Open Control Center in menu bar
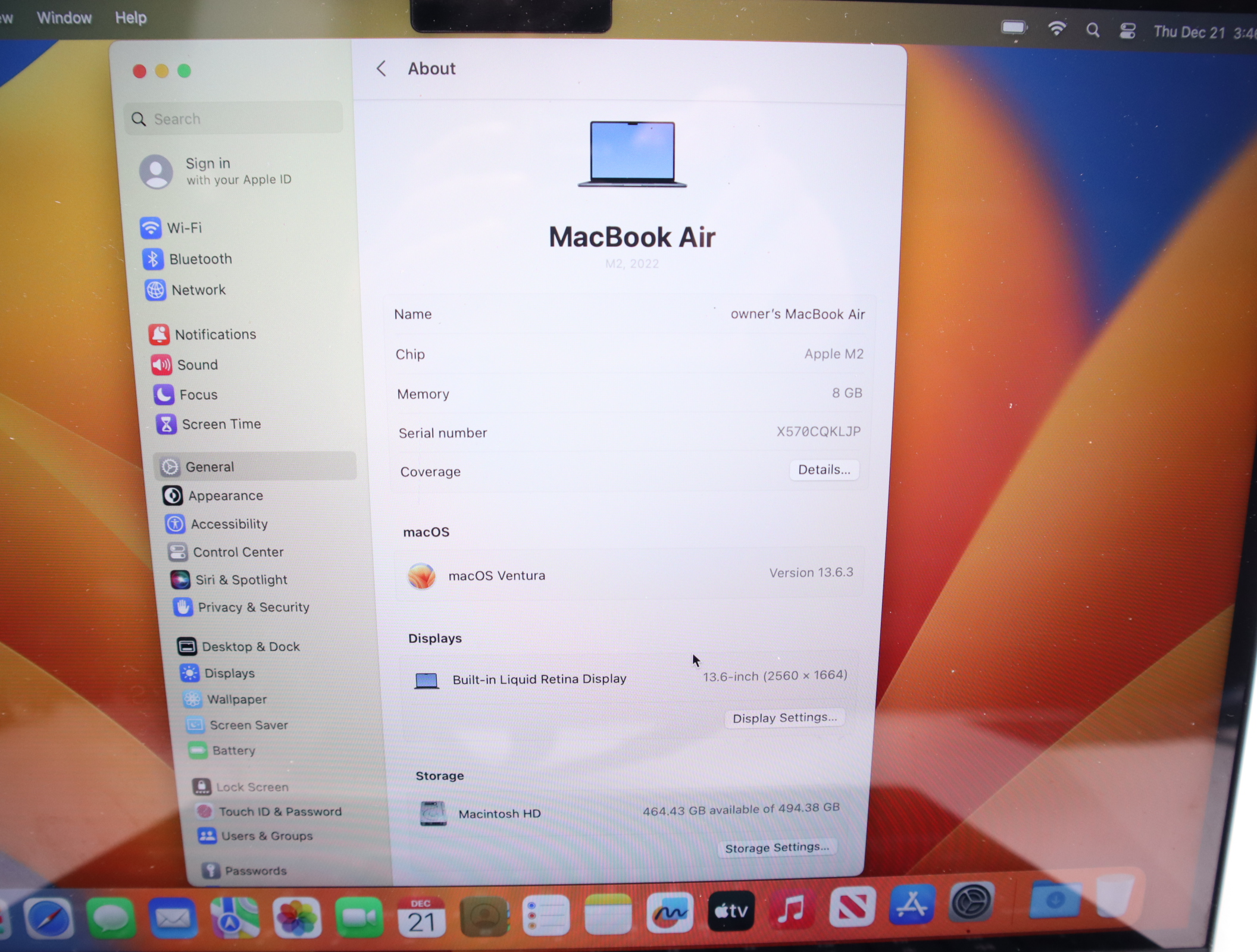 coord(1127,30)
